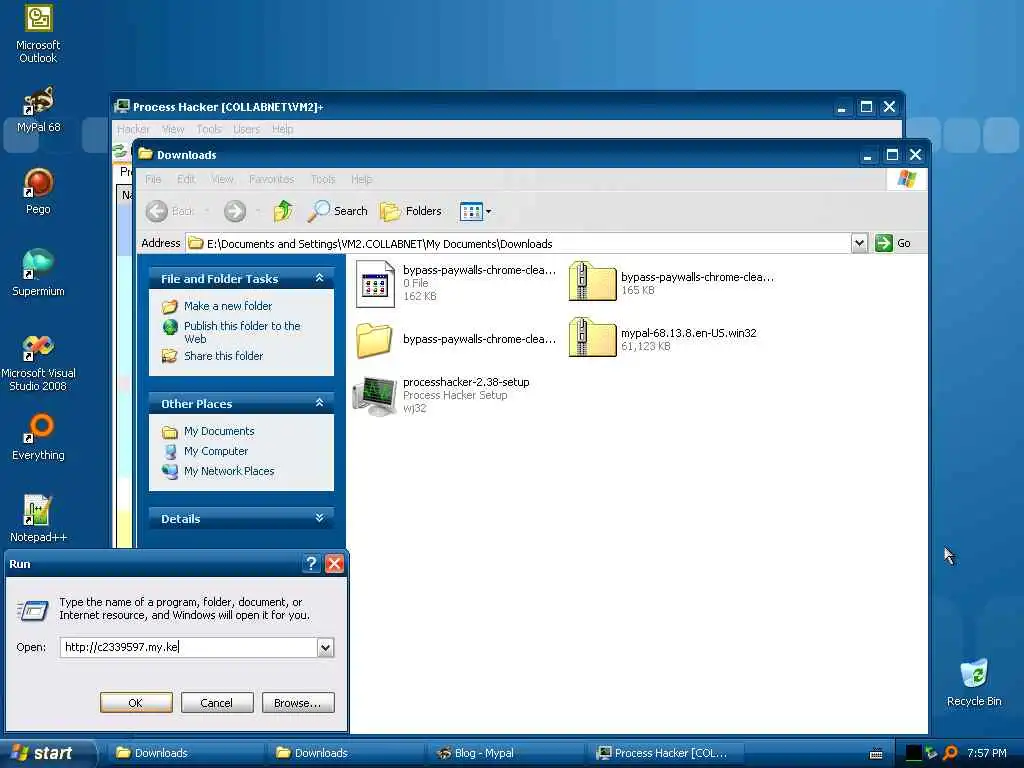Select the processhacker-2.38-setup installer

pos(441,395)
